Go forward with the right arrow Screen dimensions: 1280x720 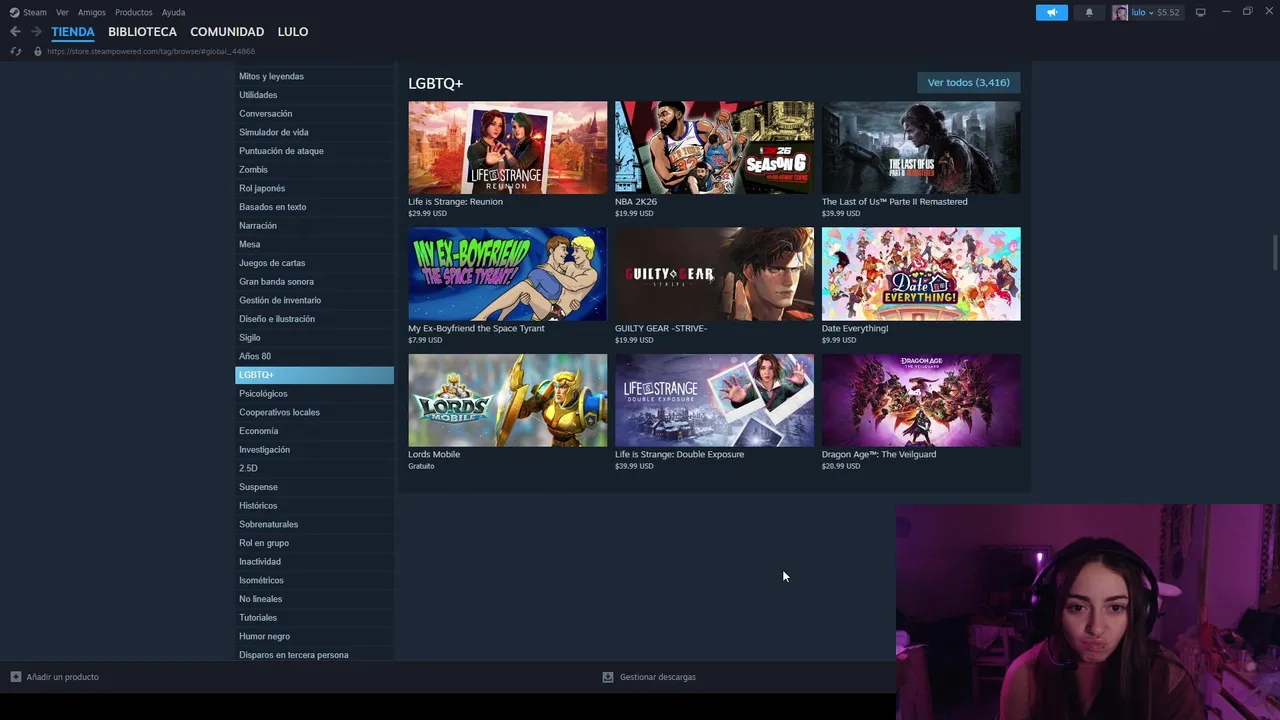click(36, 32)
